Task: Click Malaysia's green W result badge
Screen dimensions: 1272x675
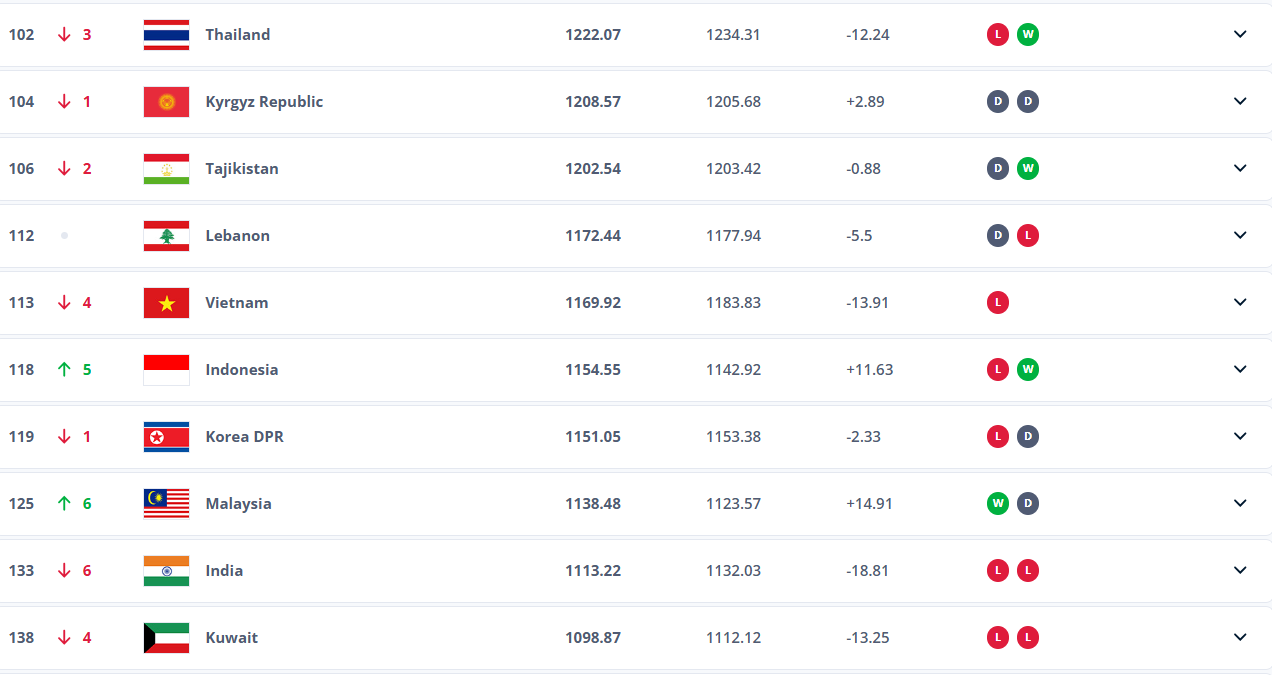Action: coord(998,504)
